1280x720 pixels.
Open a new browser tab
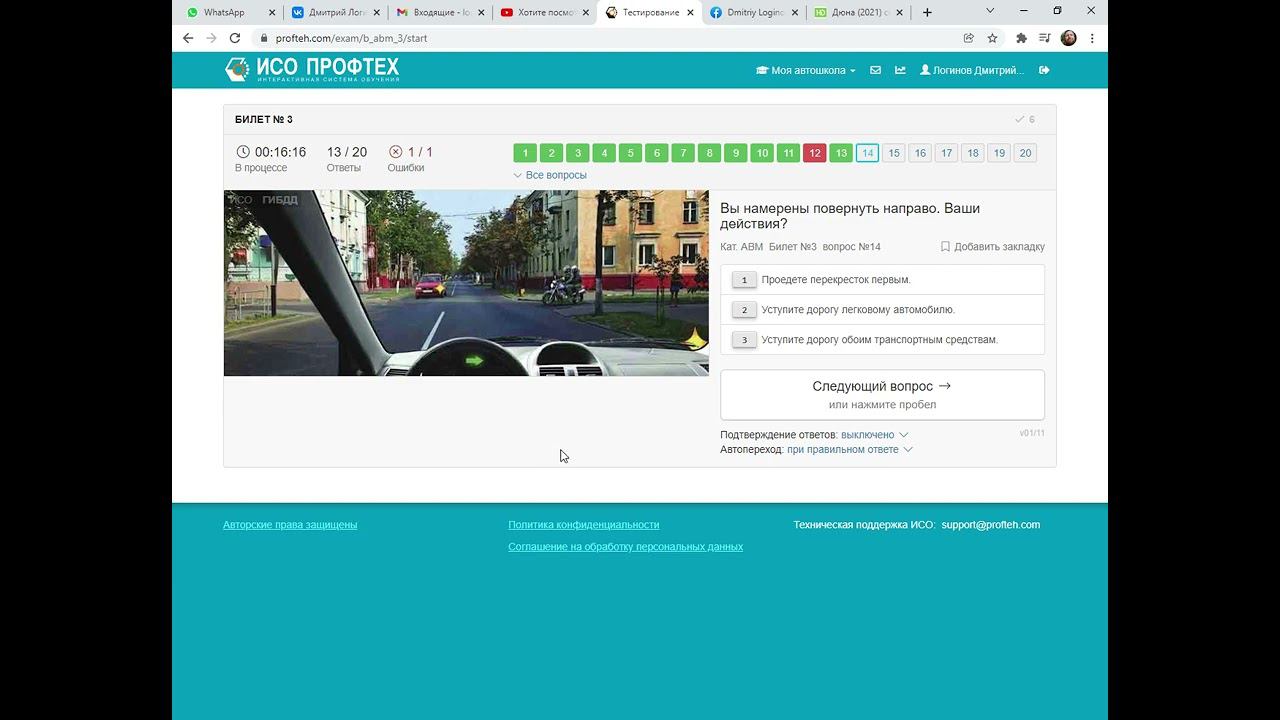point(927,12)
